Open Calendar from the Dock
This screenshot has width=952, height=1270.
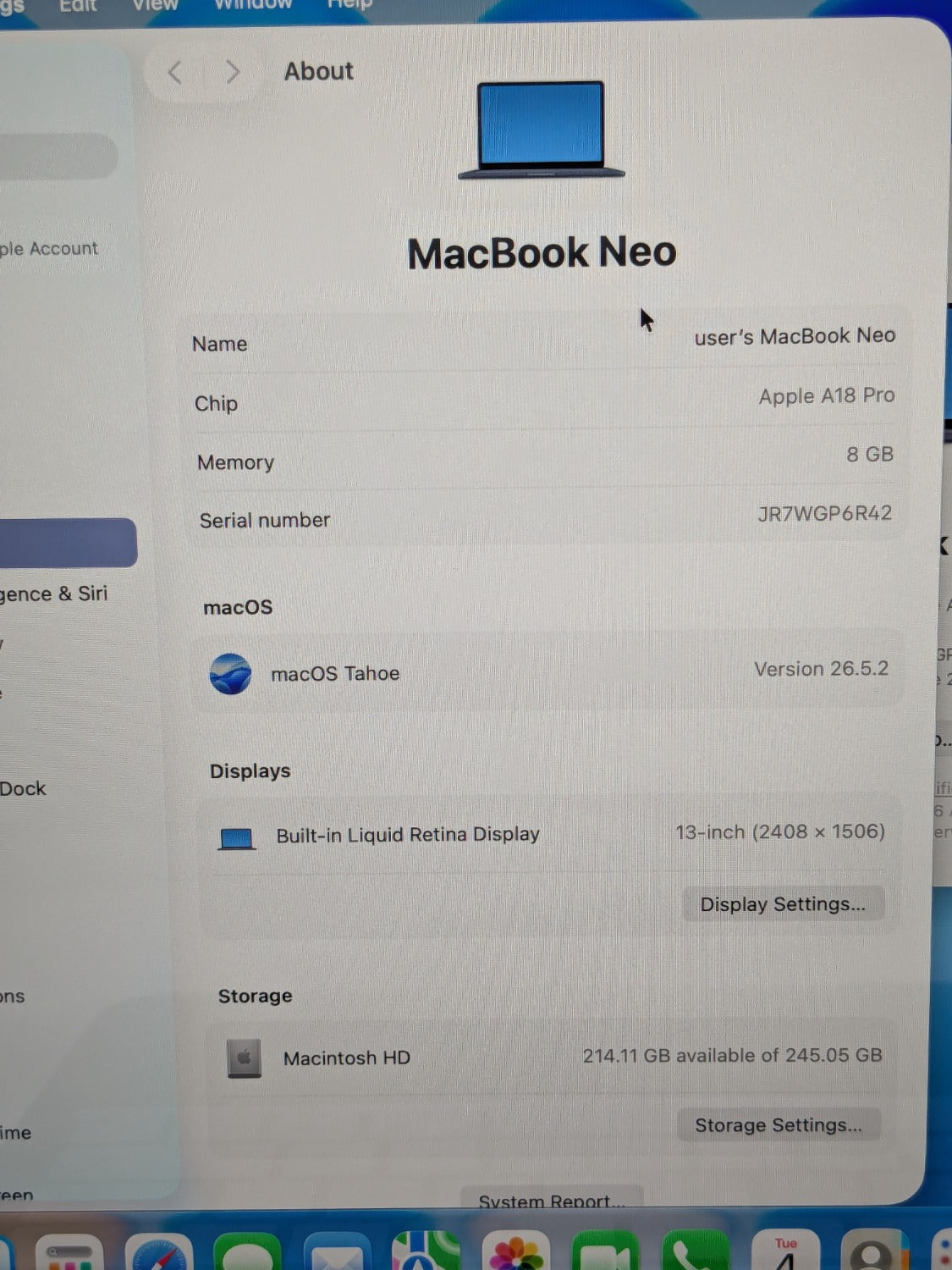pyautogui.click(x=785, y=1251)
